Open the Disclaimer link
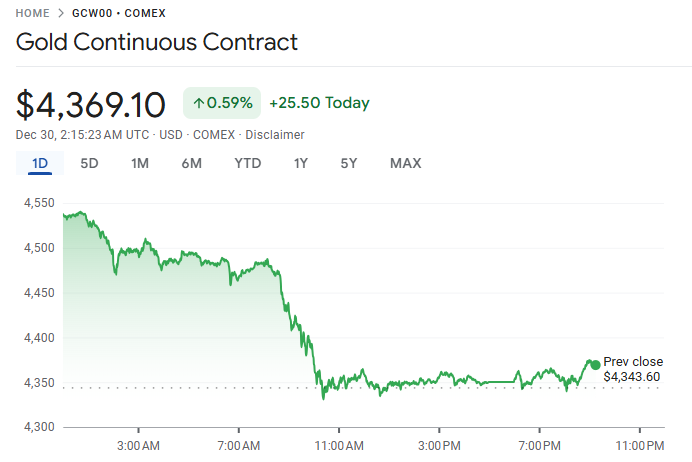The height and width of the screenshot is (462, 692). click(x=275, y=135)
